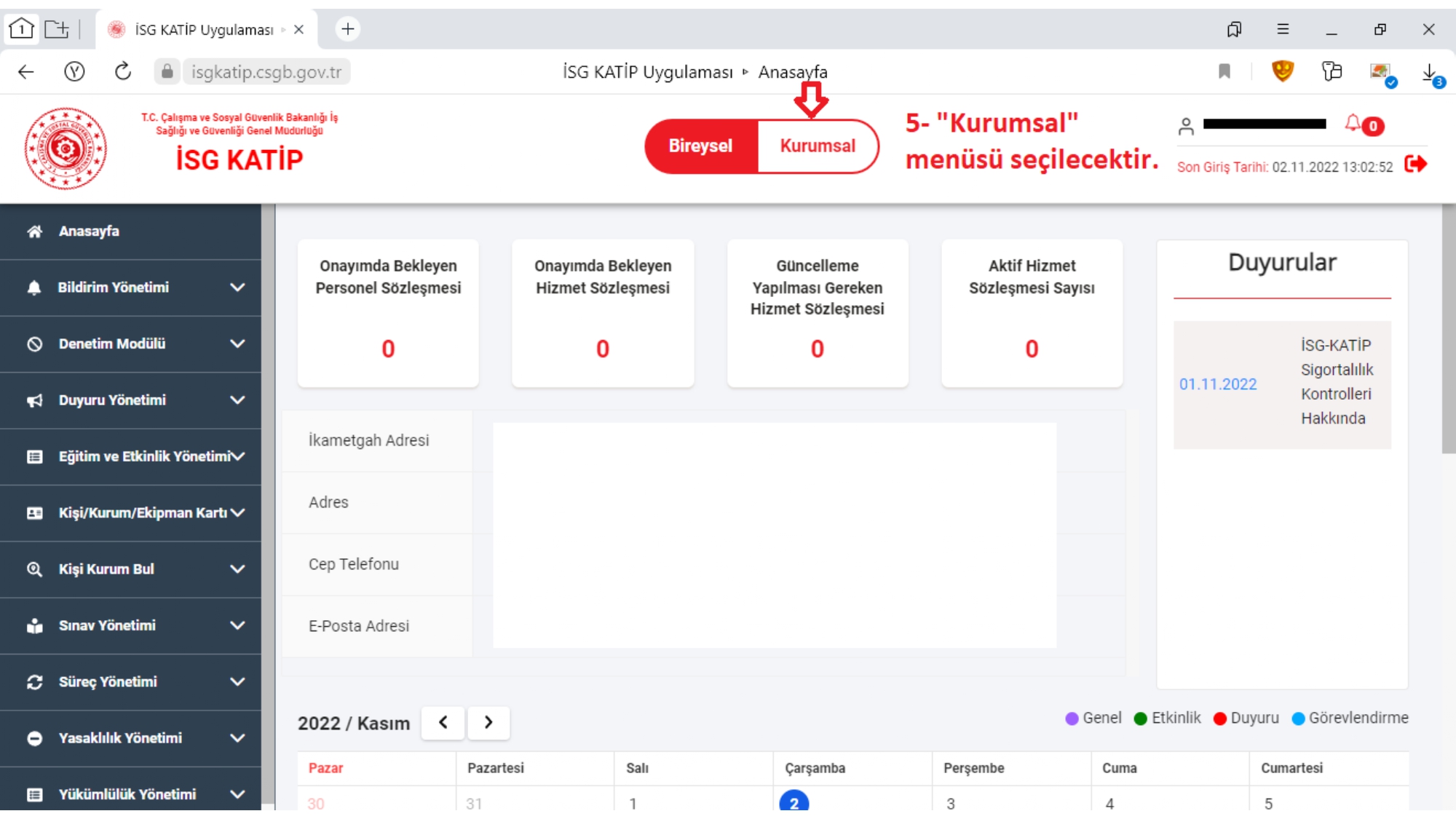1456x819 pixels.
Task: Click the bookmark icon in address bar
Action: pos(1224,71)
